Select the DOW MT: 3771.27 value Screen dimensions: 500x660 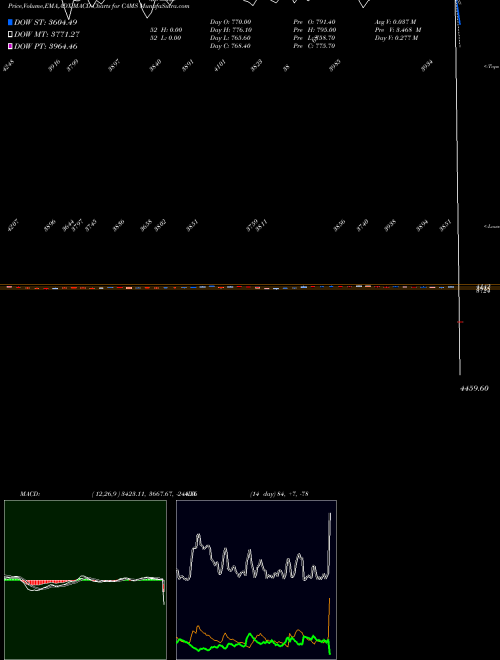[x=47, y=34]
